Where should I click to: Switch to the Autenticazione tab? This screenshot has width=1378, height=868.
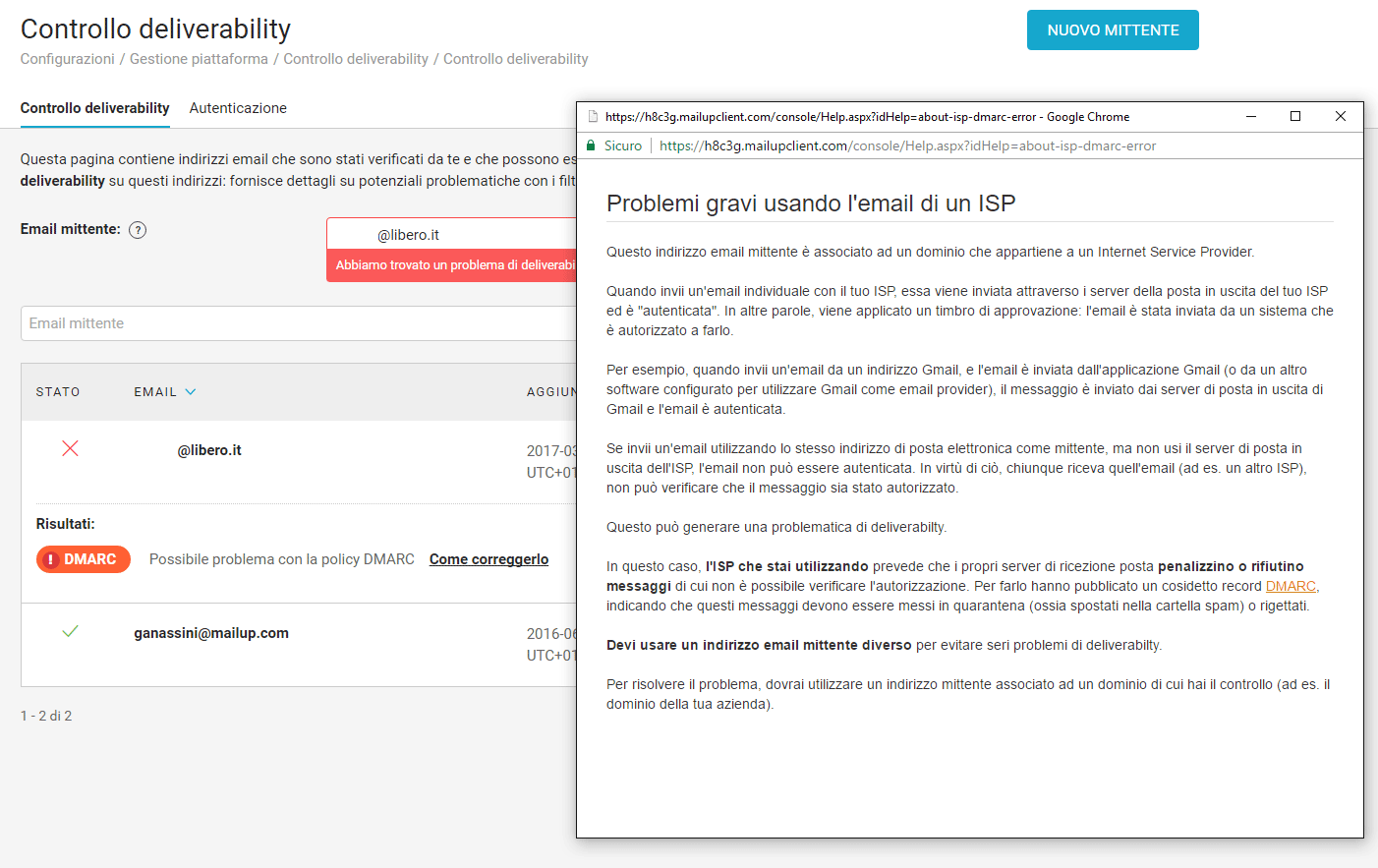coord(238,108)
